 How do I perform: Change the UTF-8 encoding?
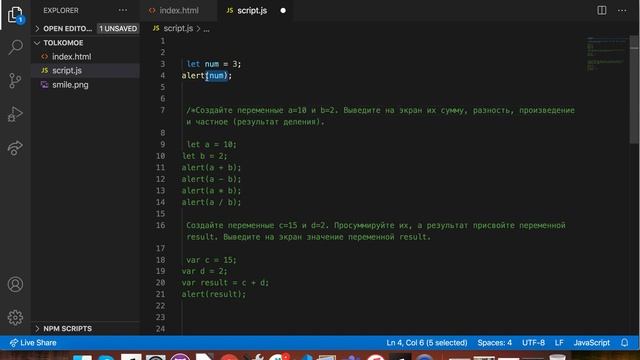tap(533, 343)
